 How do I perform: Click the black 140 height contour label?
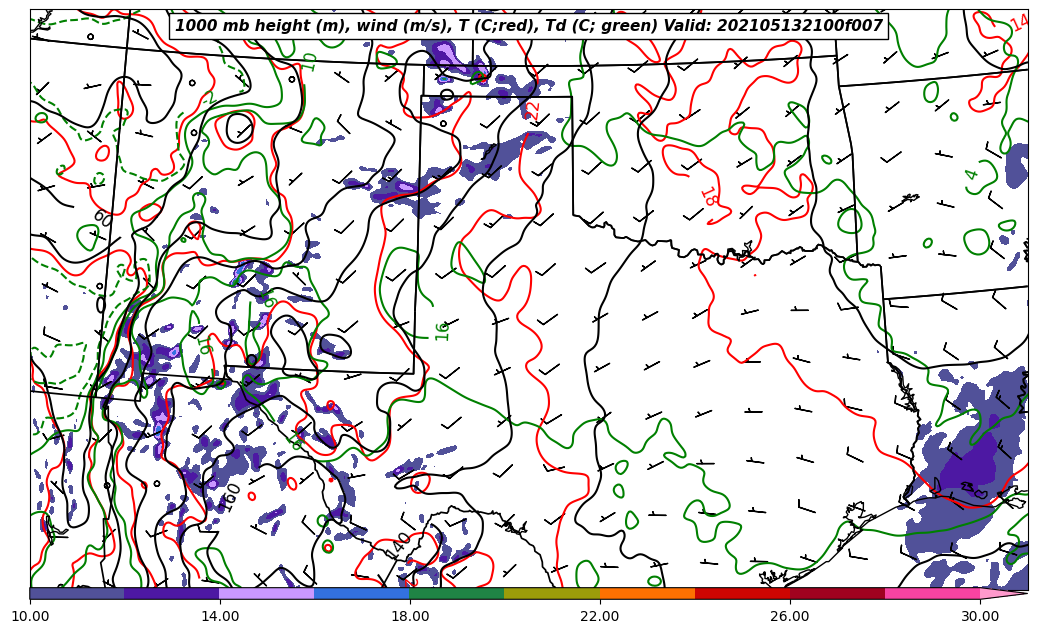click(402, 543)
